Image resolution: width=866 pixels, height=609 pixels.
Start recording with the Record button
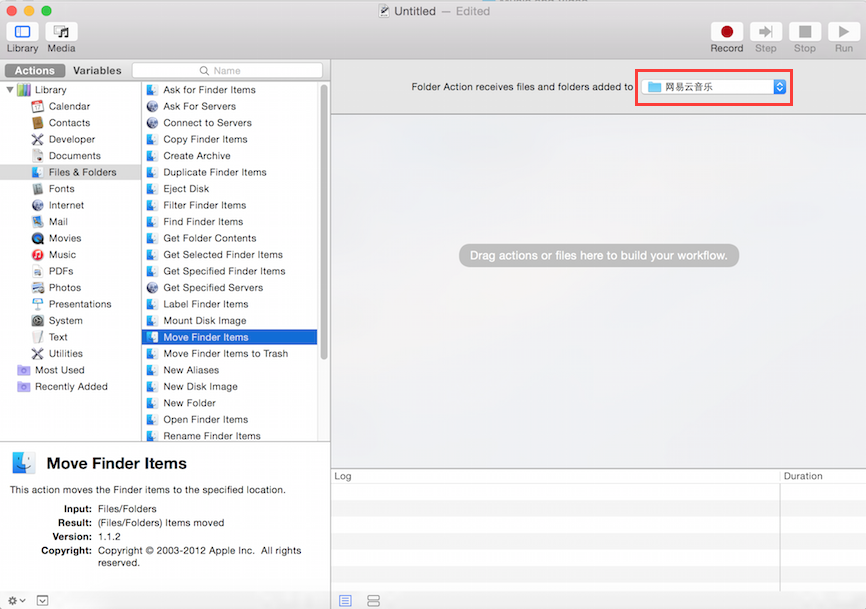(x=727, y=32)
